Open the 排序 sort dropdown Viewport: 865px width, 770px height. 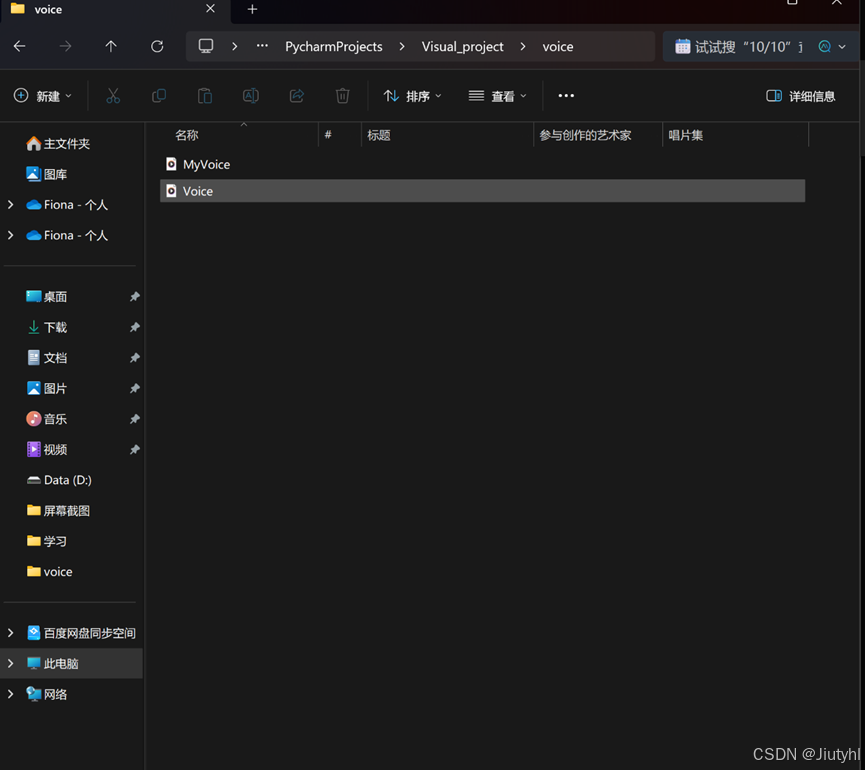(x=412, y=95)
